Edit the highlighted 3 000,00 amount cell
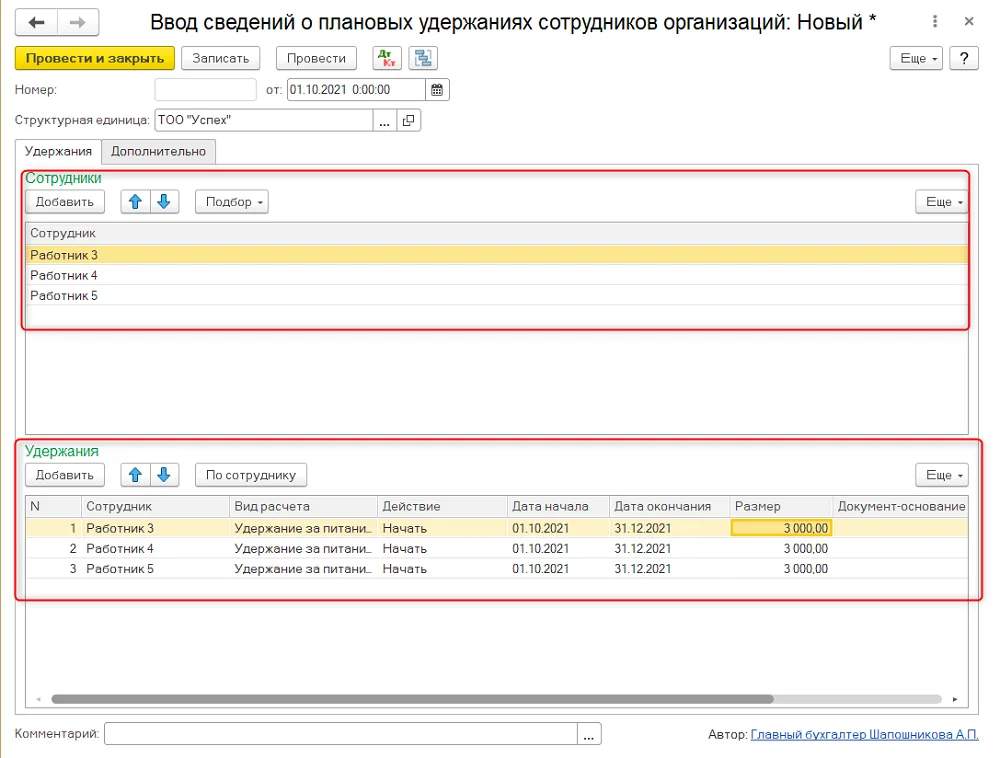 (781, 528)
